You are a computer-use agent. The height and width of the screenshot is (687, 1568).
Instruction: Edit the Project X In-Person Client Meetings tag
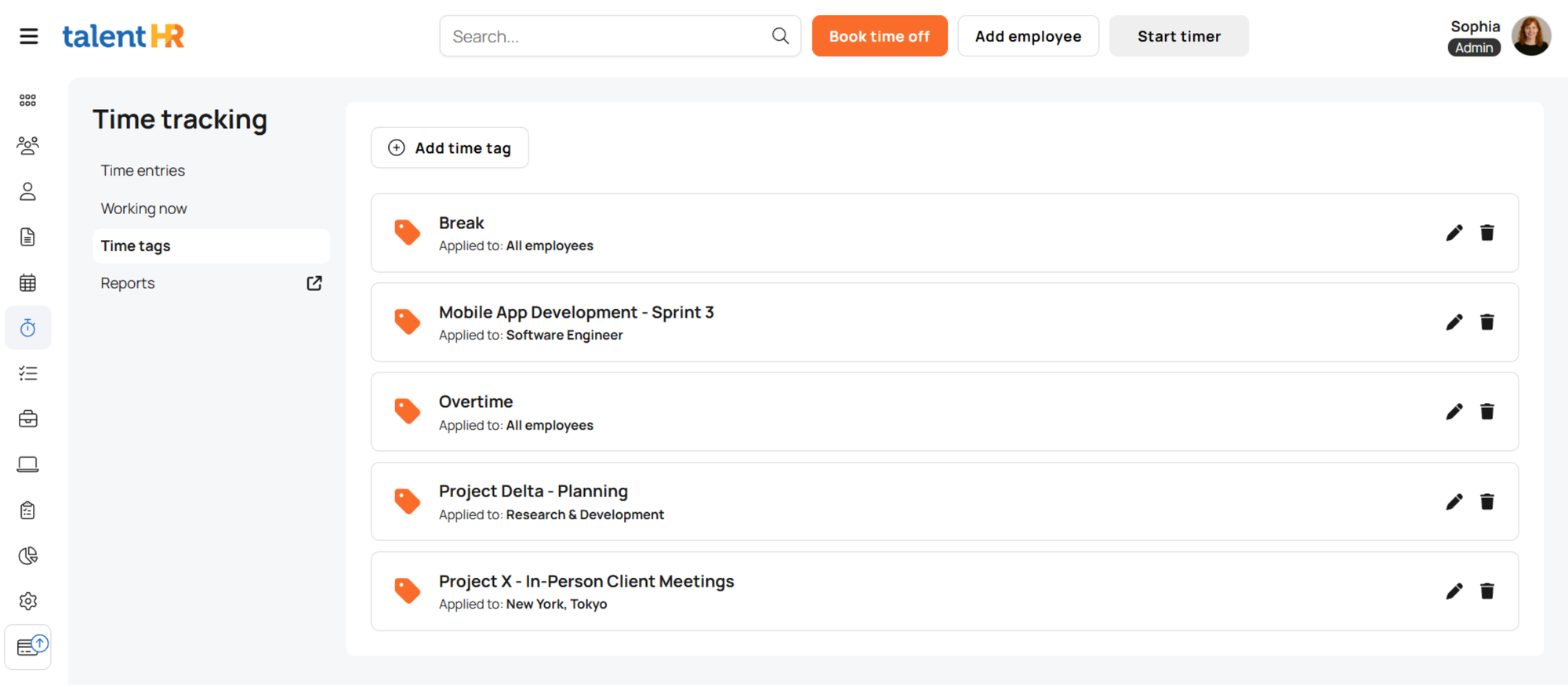click(x=1454, y=591)
